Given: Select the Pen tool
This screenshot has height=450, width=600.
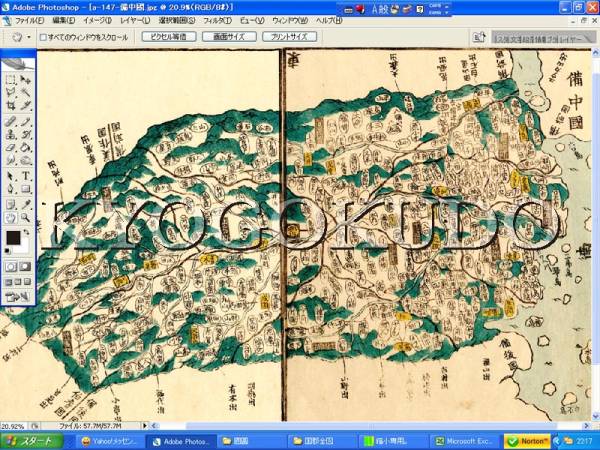Looking at the screenshot, I should (11, 189).
